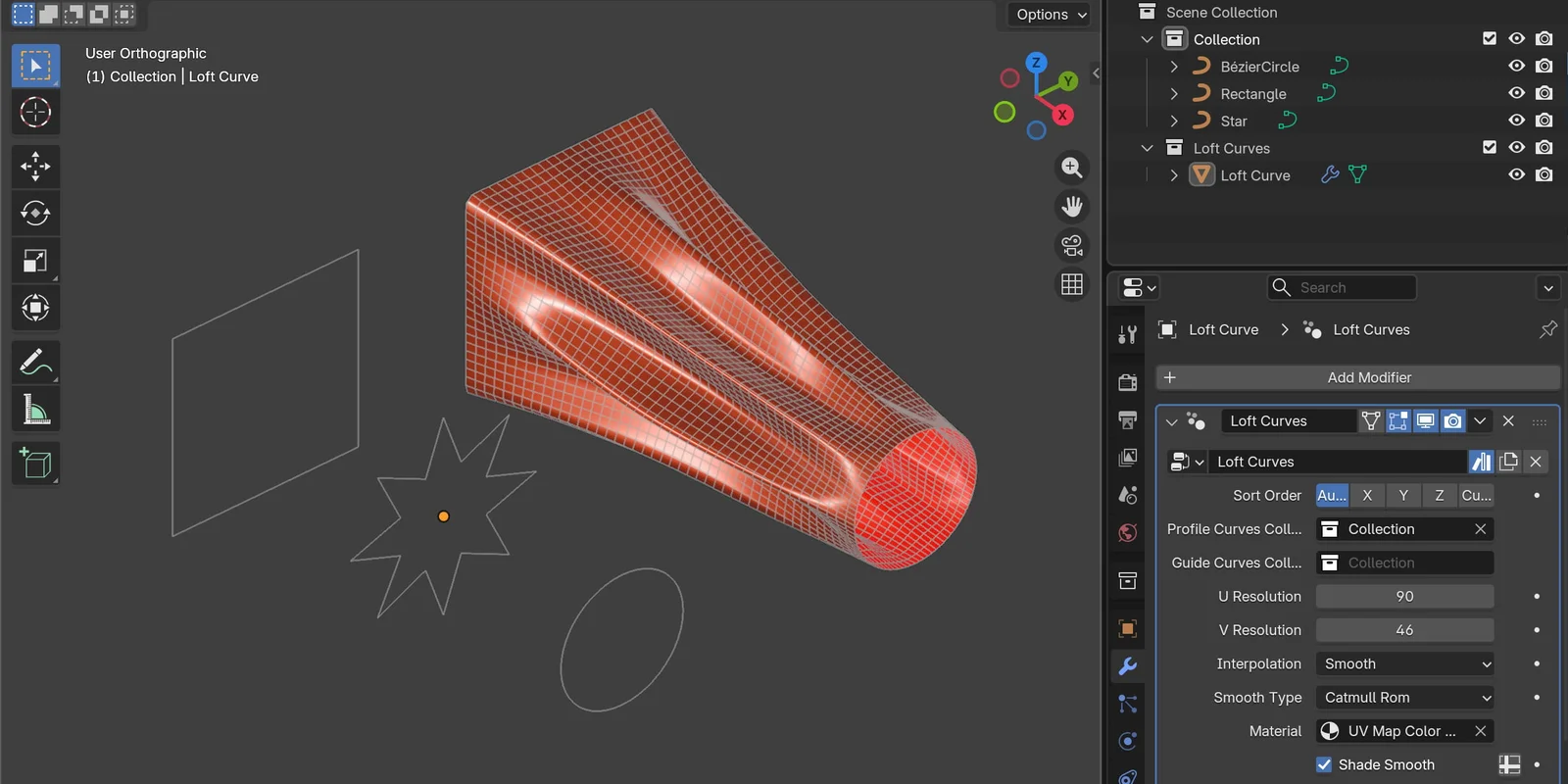Open the Output properties tab
The image size is (1568, 784).
click(1128, 419)
